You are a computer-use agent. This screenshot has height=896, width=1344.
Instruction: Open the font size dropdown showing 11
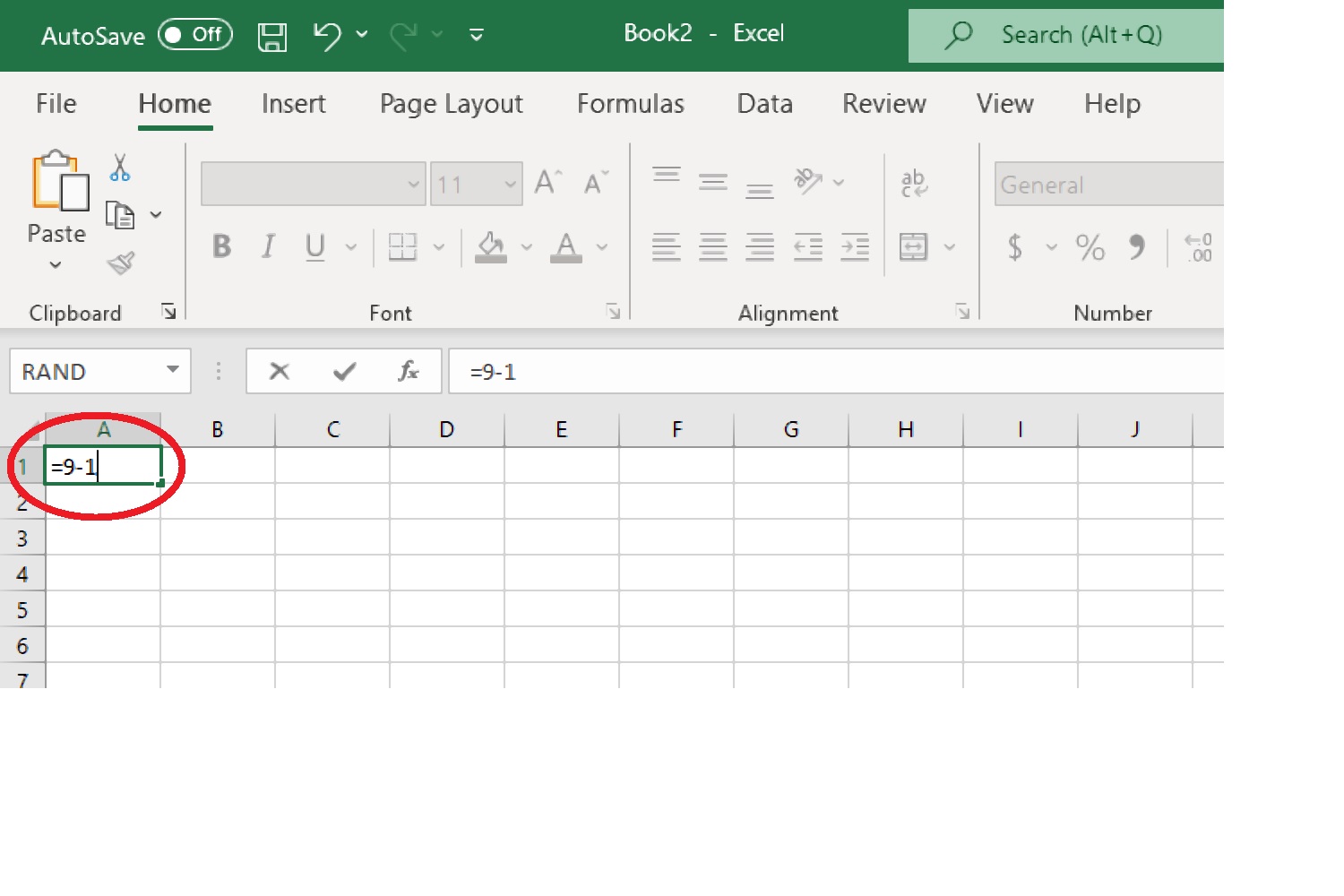[x=510, y=185]
